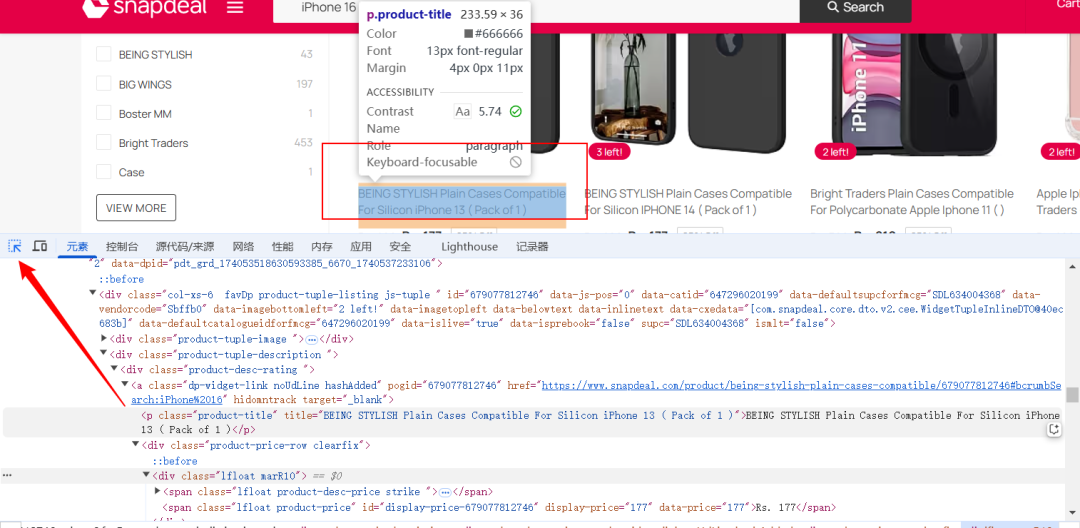The height and width of the screenshot is (528, 1080).
Task: Click the scrollbar up arrow in elements panel
Action: click(x=1072, y=266)
